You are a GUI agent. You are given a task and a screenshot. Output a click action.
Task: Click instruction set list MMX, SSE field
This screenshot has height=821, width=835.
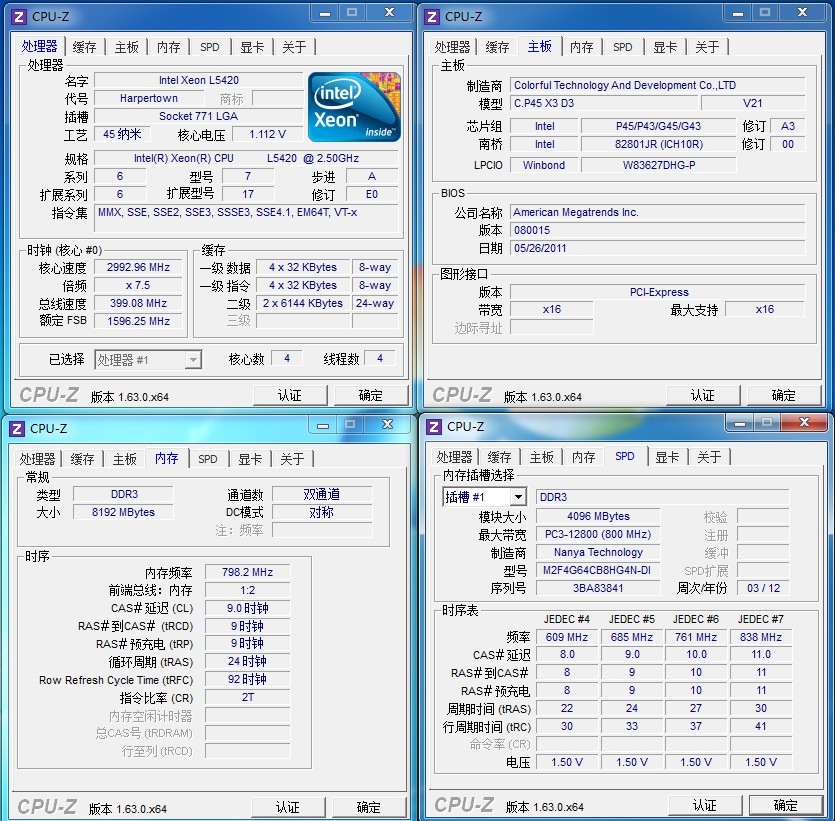coord(246,218)
